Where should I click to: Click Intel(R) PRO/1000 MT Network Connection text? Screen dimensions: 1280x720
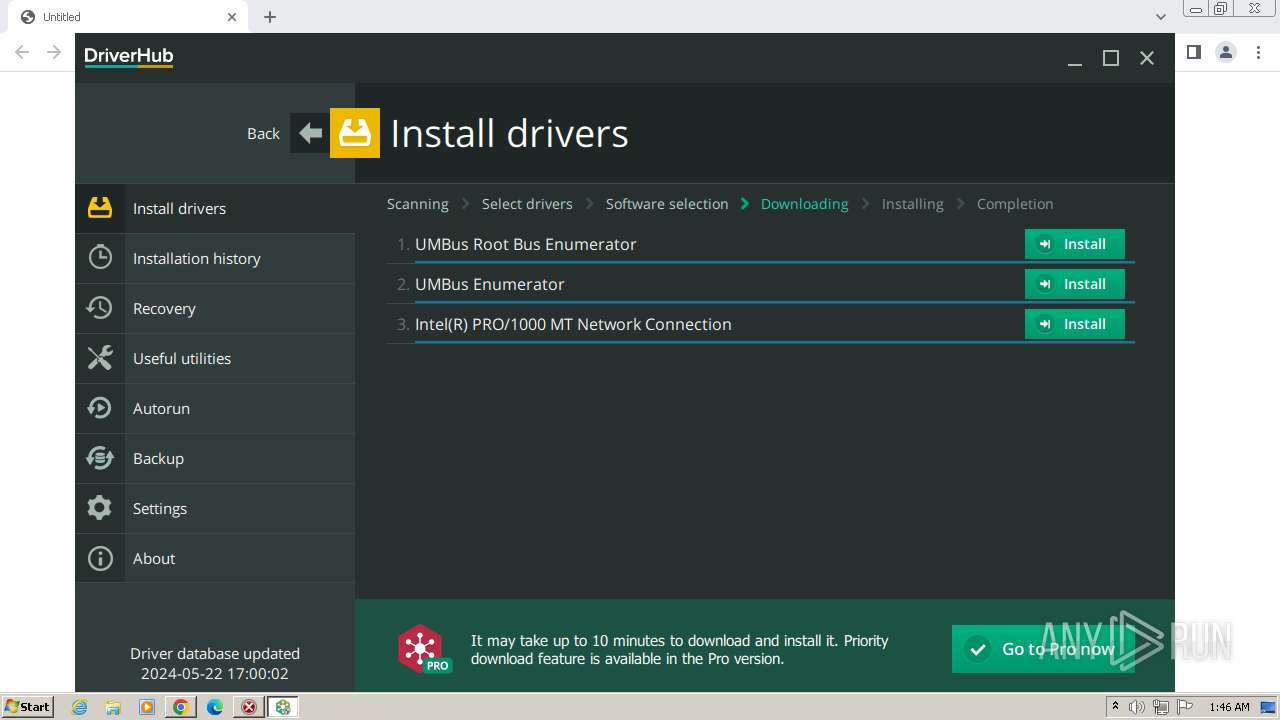click(x=573, y=324)
